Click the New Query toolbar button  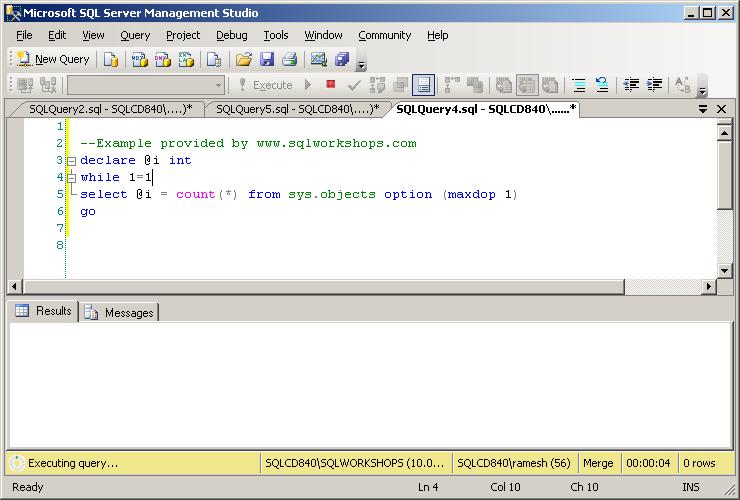tap(53, 59)
